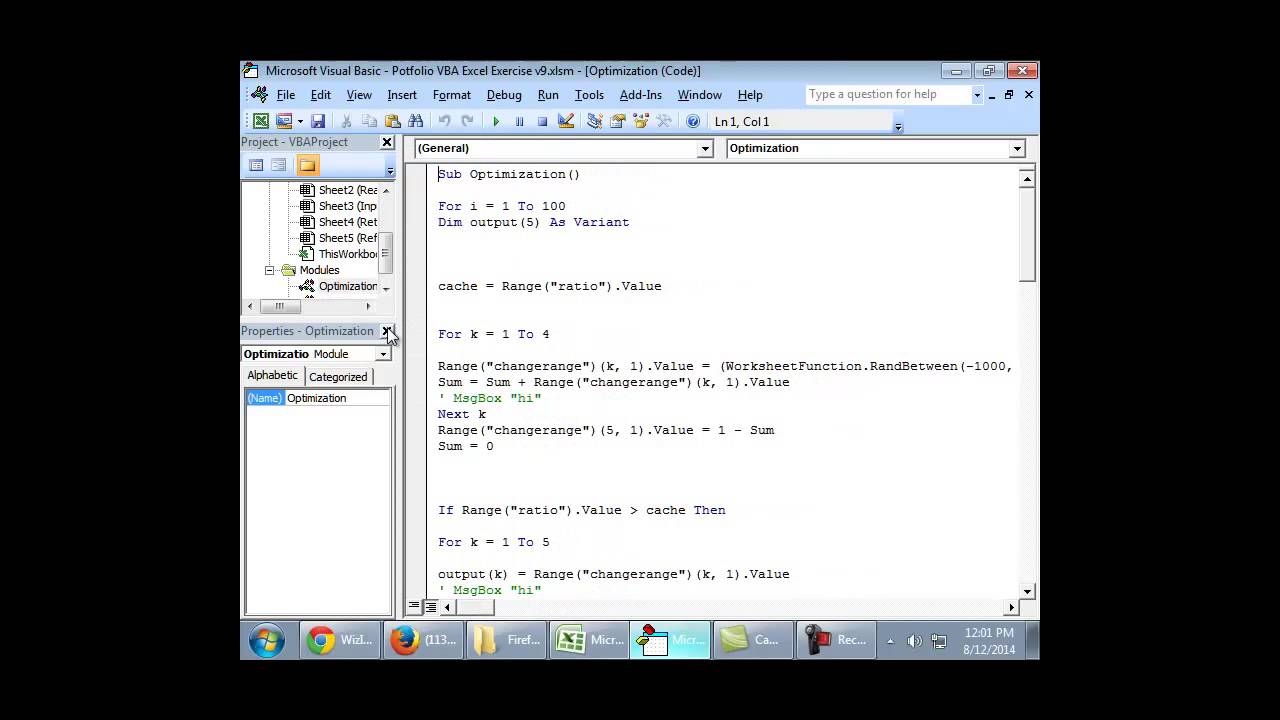This screenshot has width=1280, height=720.
Task: Open the toolbar options arrow after Ln 1, Col 1
Action: pyautogui.click(x=898, y=126)
